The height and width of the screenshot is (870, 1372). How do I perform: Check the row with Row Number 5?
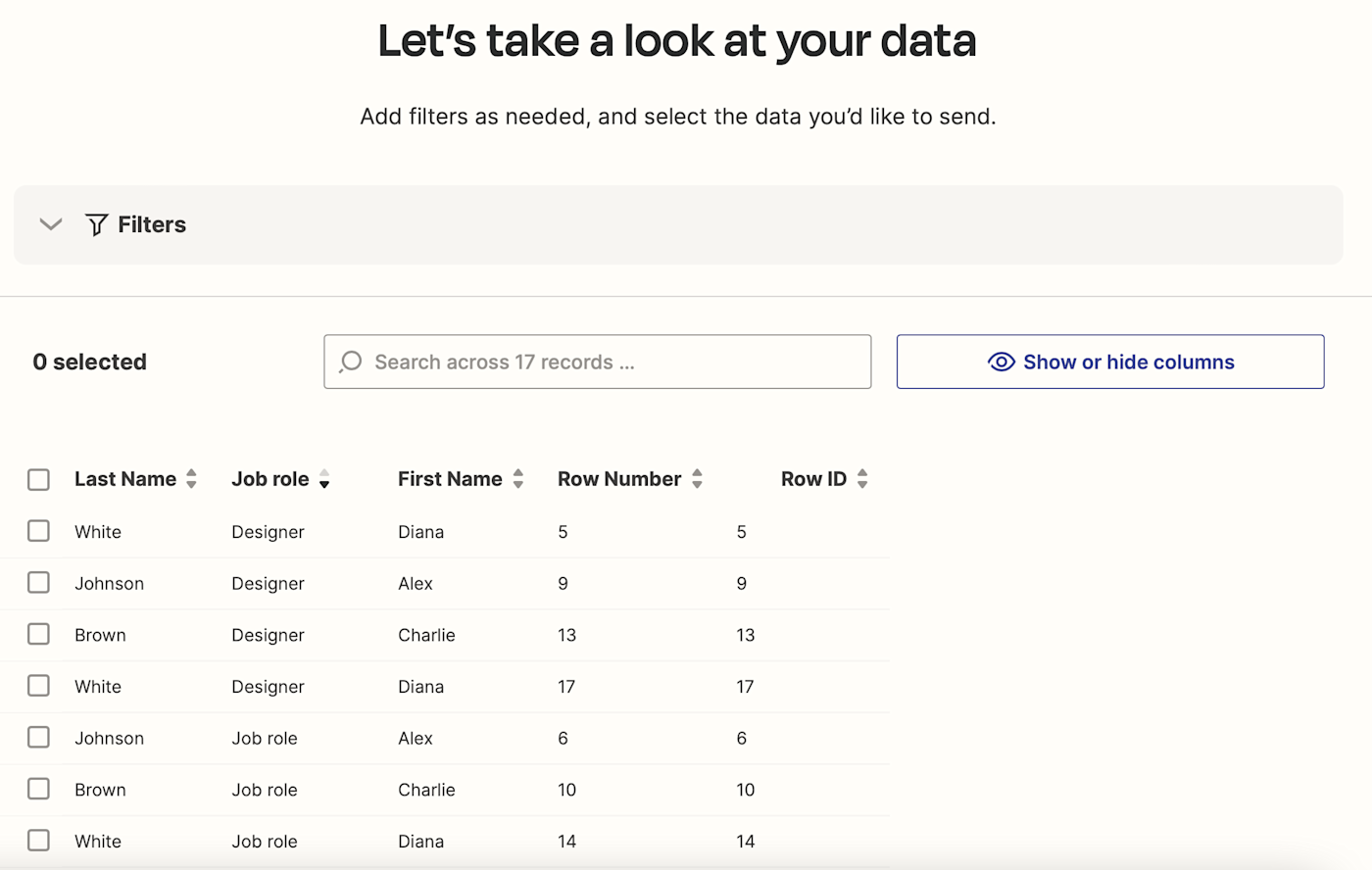[x=38, y=531]
